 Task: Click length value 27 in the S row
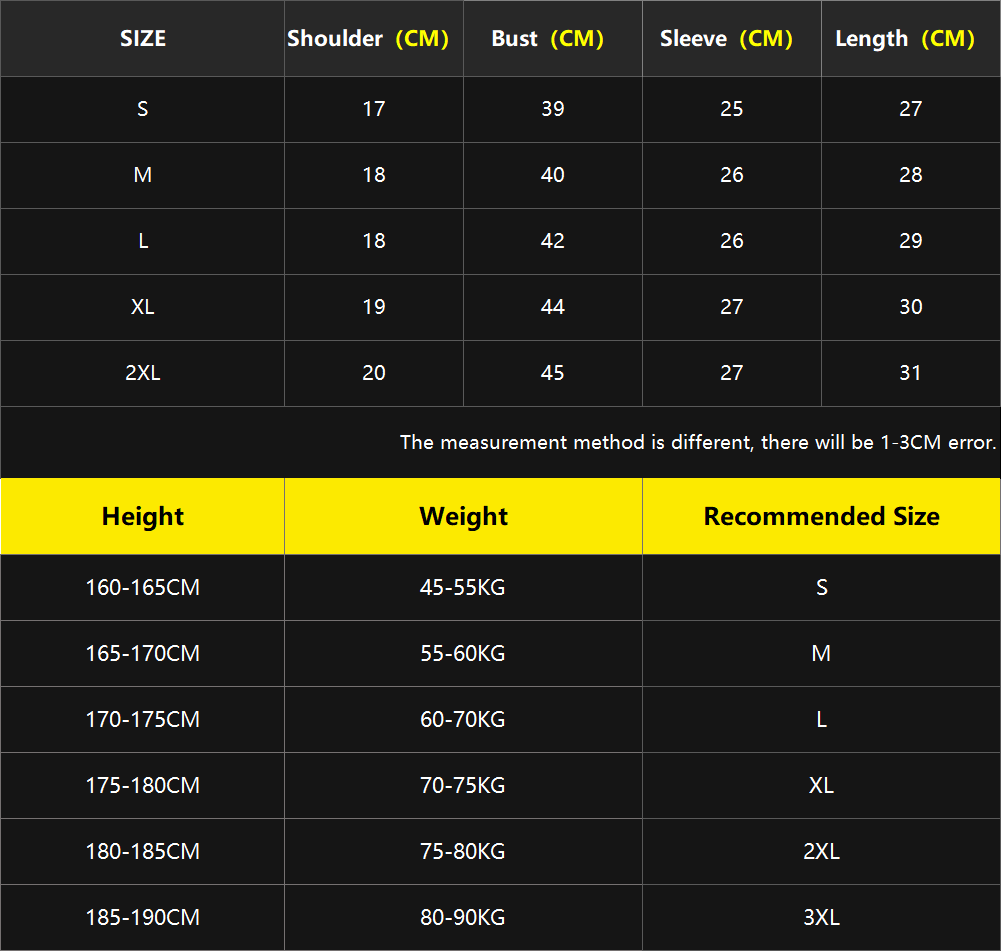point(911,109)
